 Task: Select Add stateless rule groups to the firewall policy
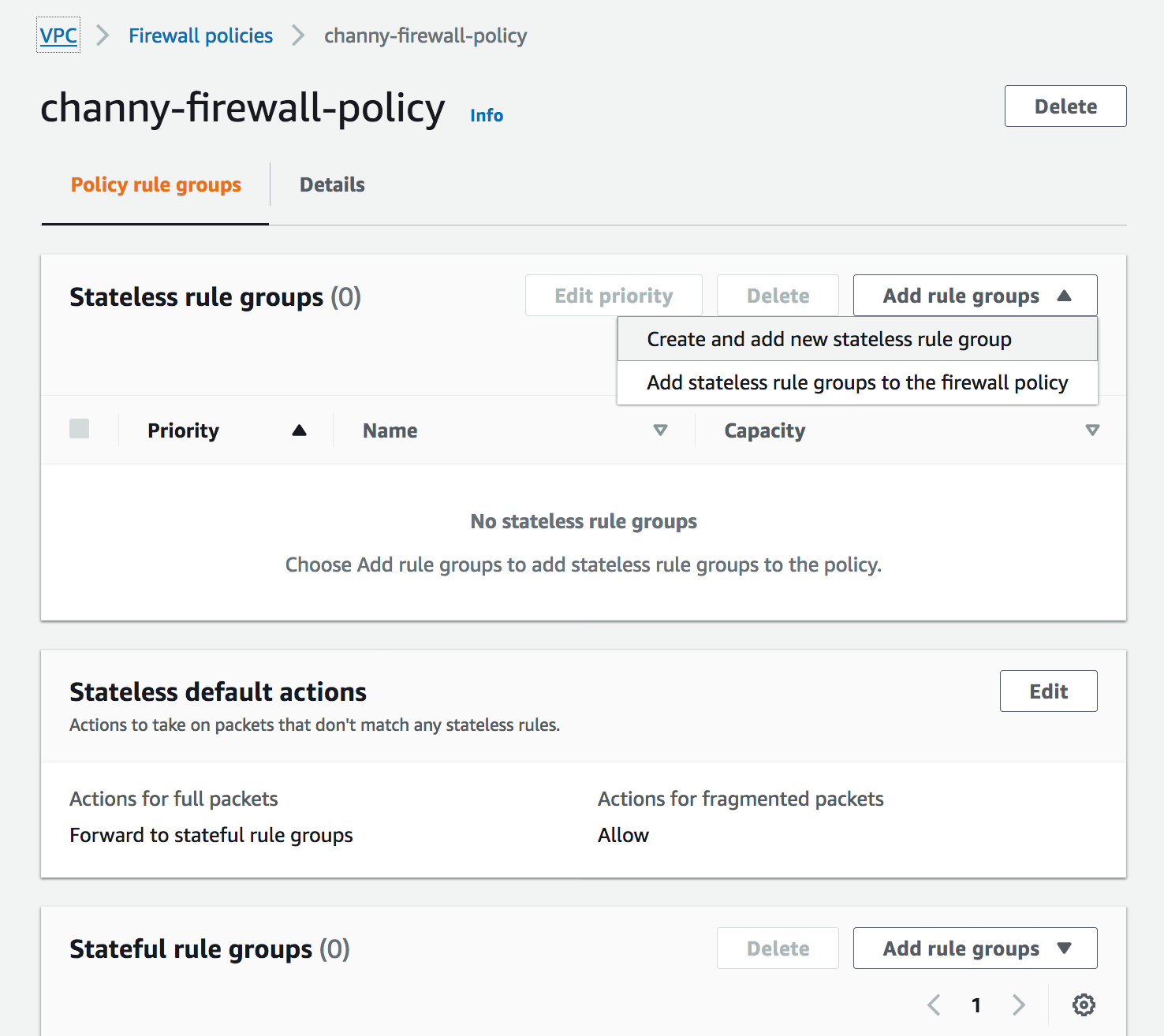point(857,382)
